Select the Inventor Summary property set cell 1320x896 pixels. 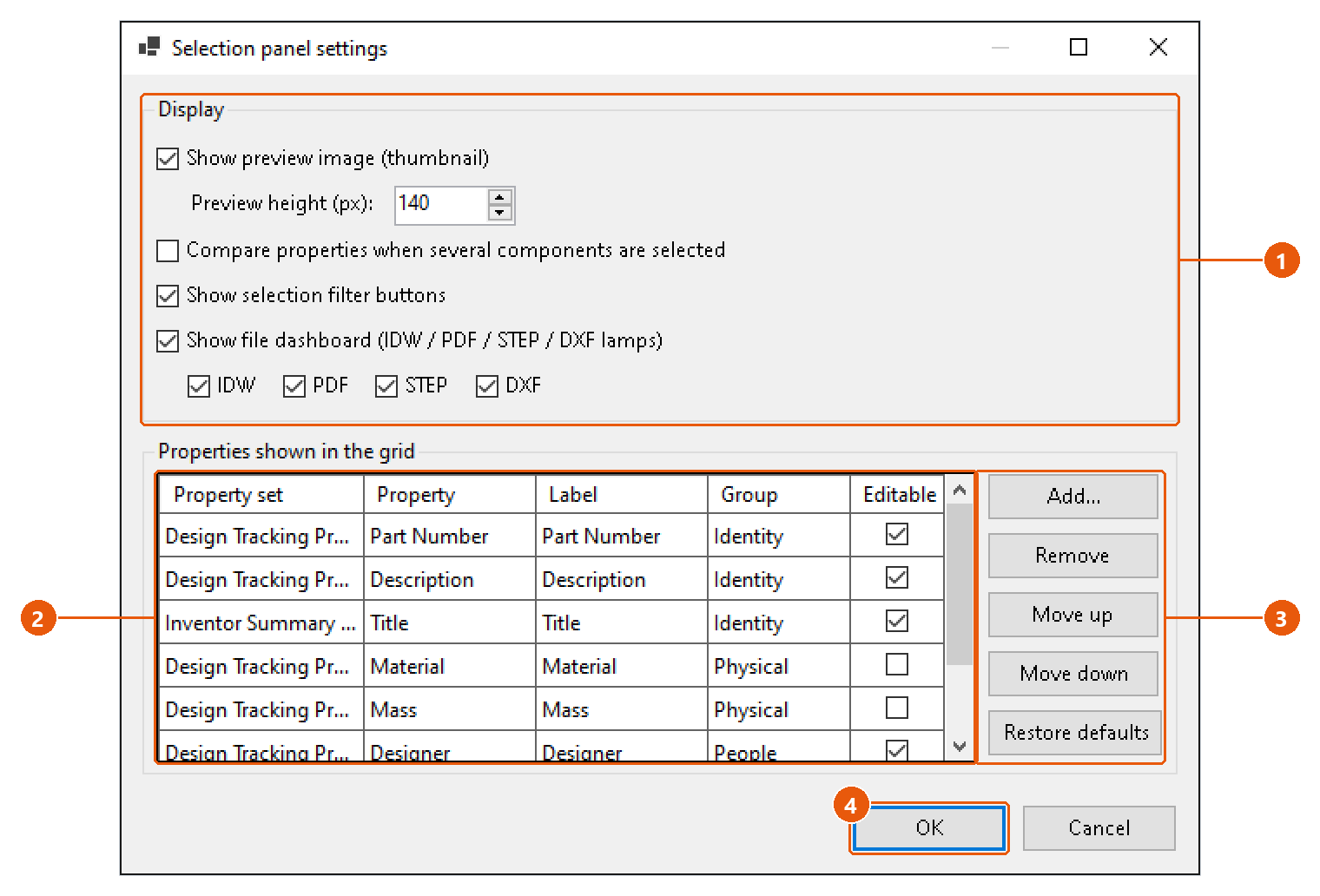click(261, 623)
